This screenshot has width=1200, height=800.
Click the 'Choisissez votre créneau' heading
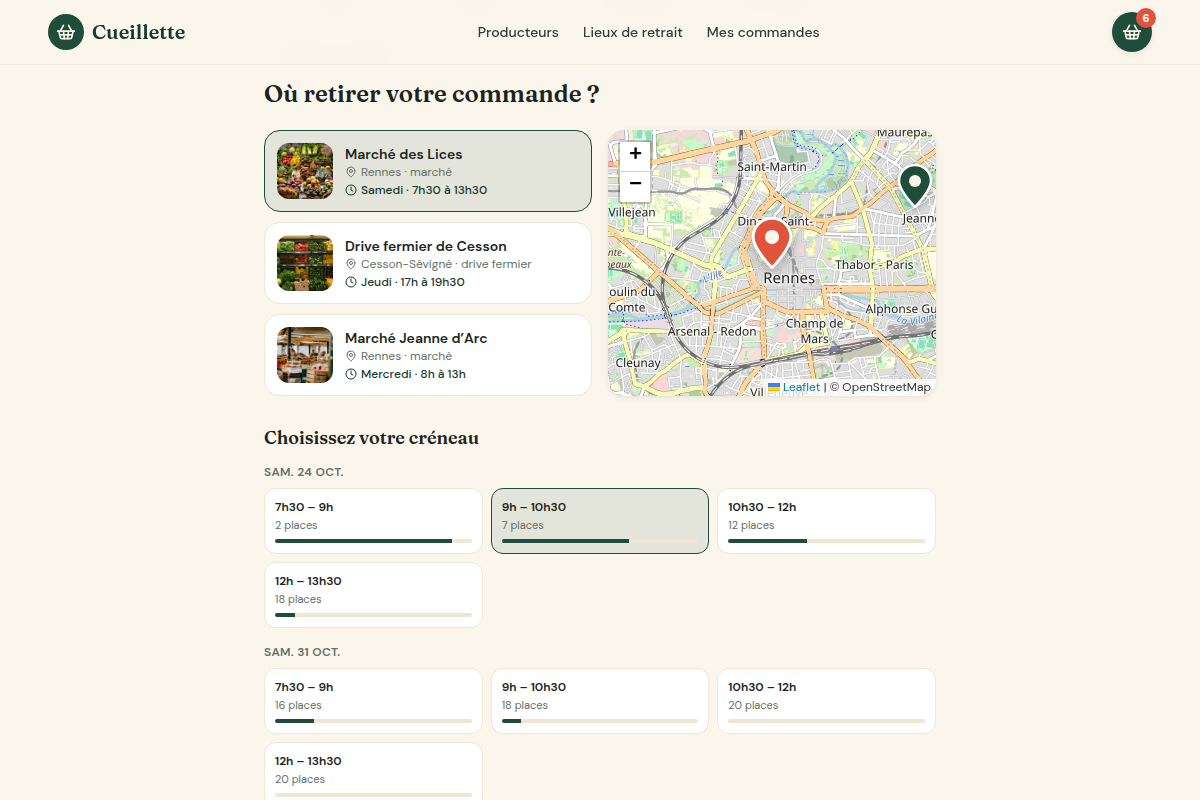click(371, 438)
